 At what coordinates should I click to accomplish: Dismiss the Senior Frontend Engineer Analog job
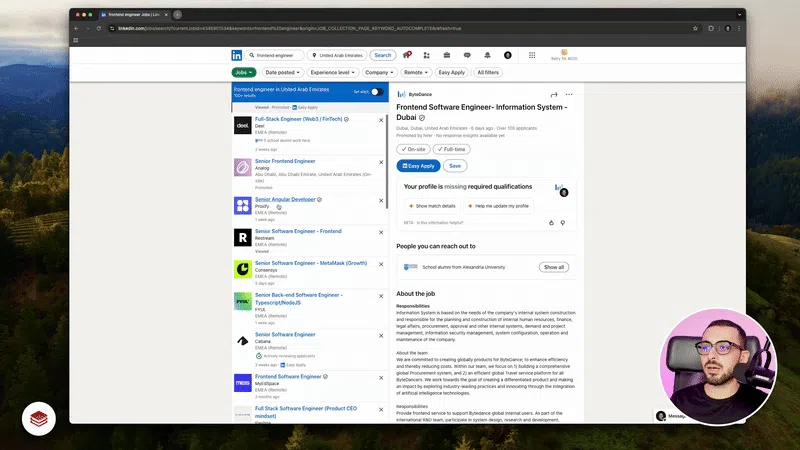pos(381,161)
